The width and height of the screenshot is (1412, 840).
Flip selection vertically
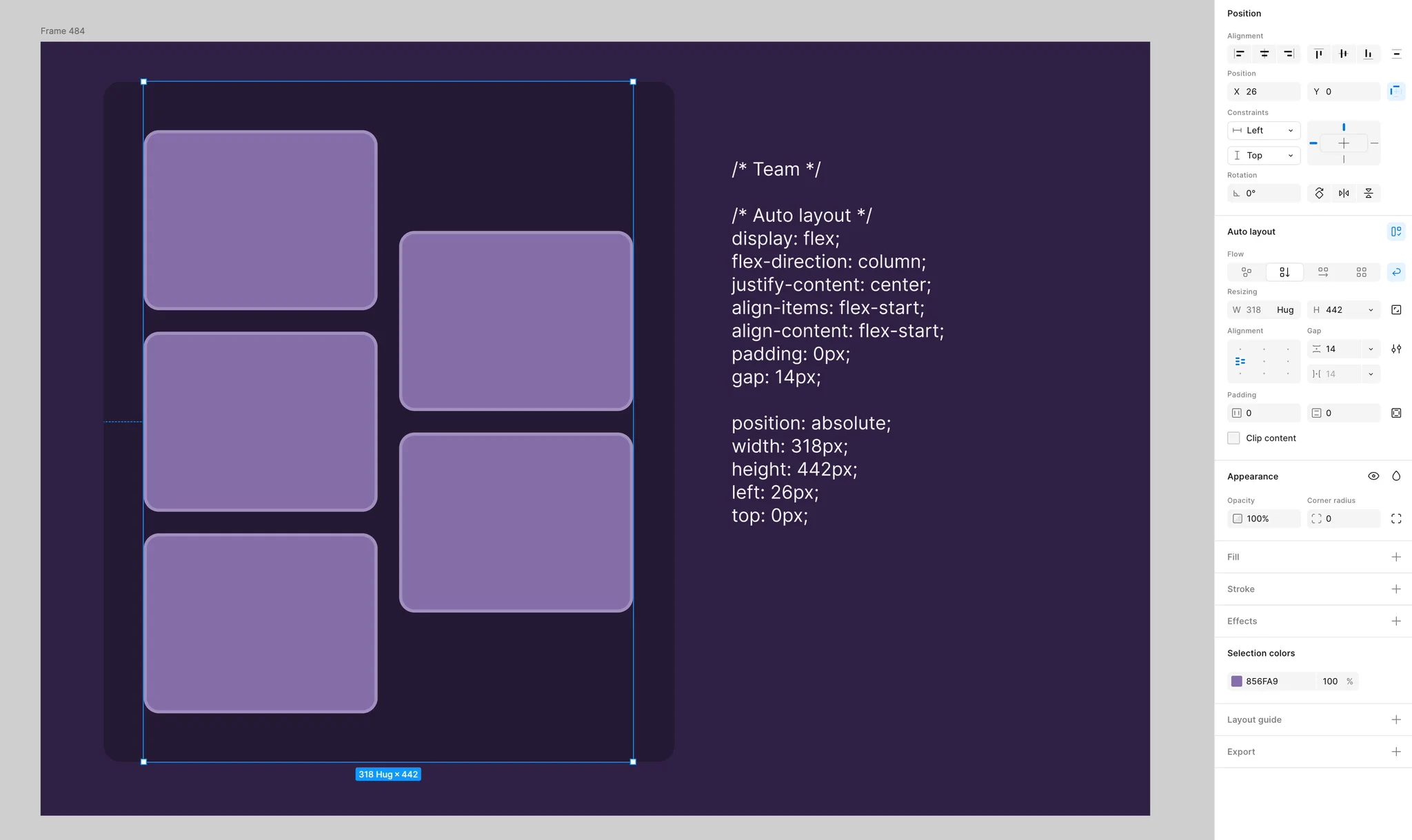[1369, 194]
